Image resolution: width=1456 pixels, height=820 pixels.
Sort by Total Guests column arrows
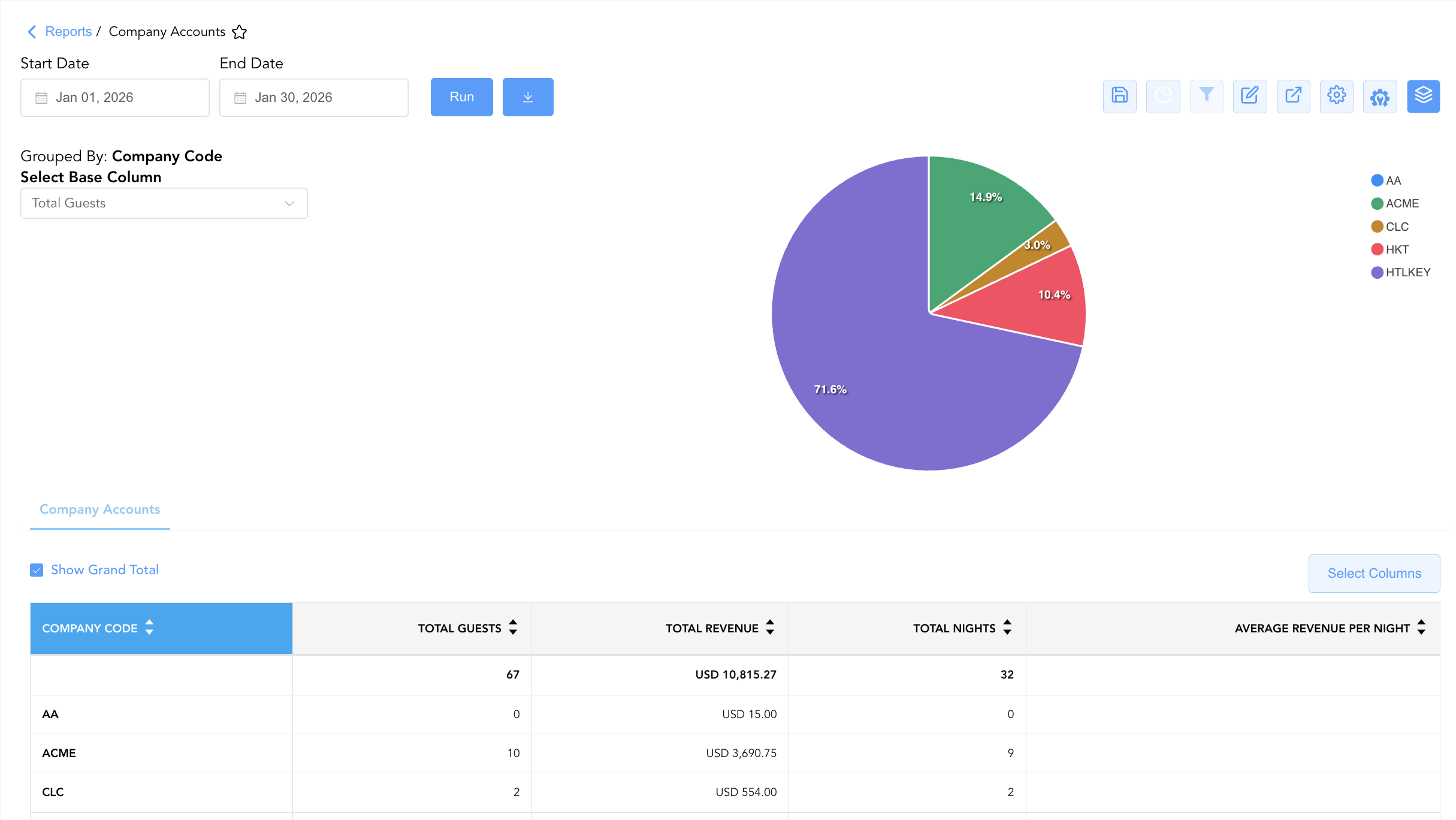click(513, 628)
